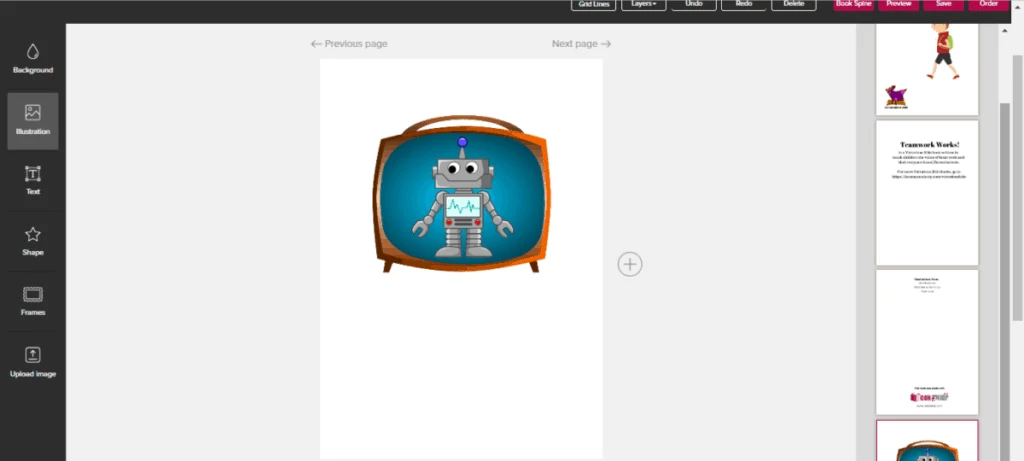Click the Delete button

pos(793,5)
